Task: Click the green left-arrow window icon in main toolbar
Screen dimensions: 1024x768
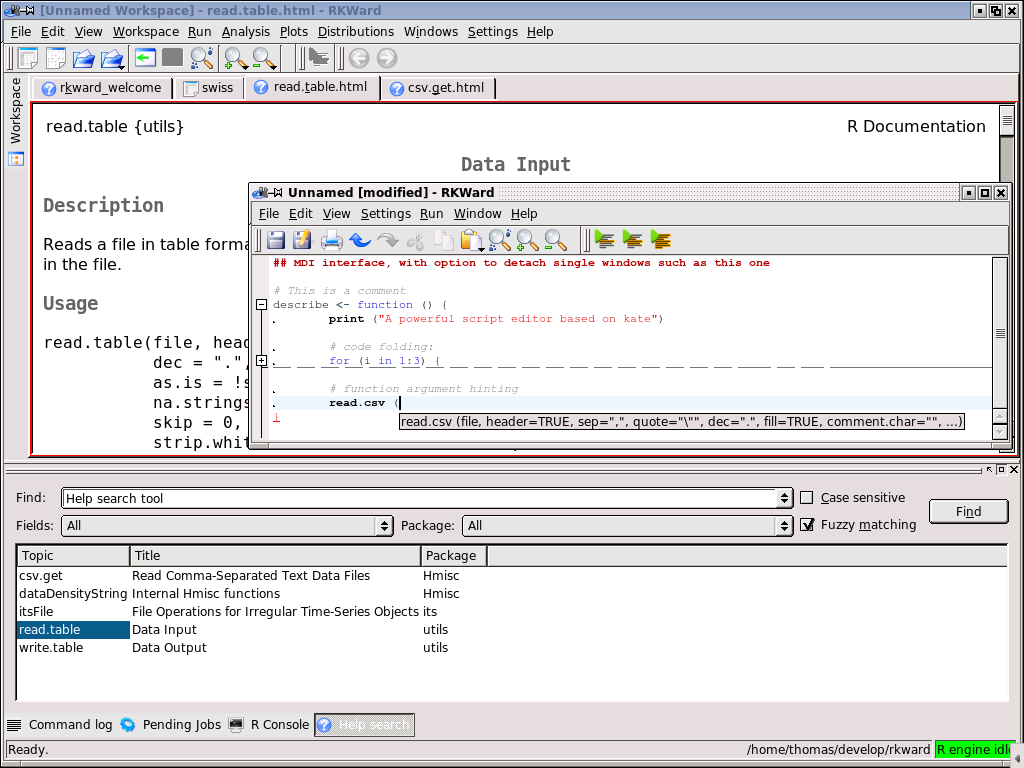Action: (145, 58)
